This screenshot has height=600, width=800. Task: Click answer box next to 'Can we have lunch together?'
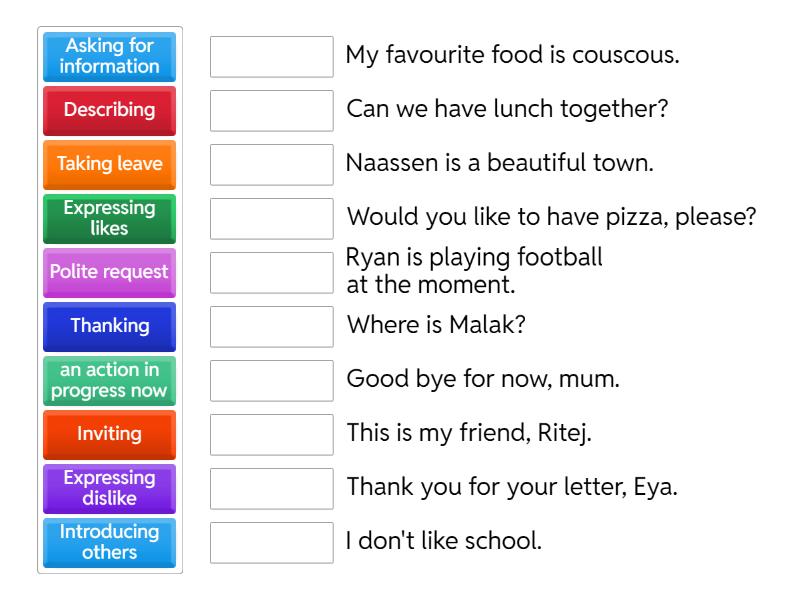pos(272,111)
